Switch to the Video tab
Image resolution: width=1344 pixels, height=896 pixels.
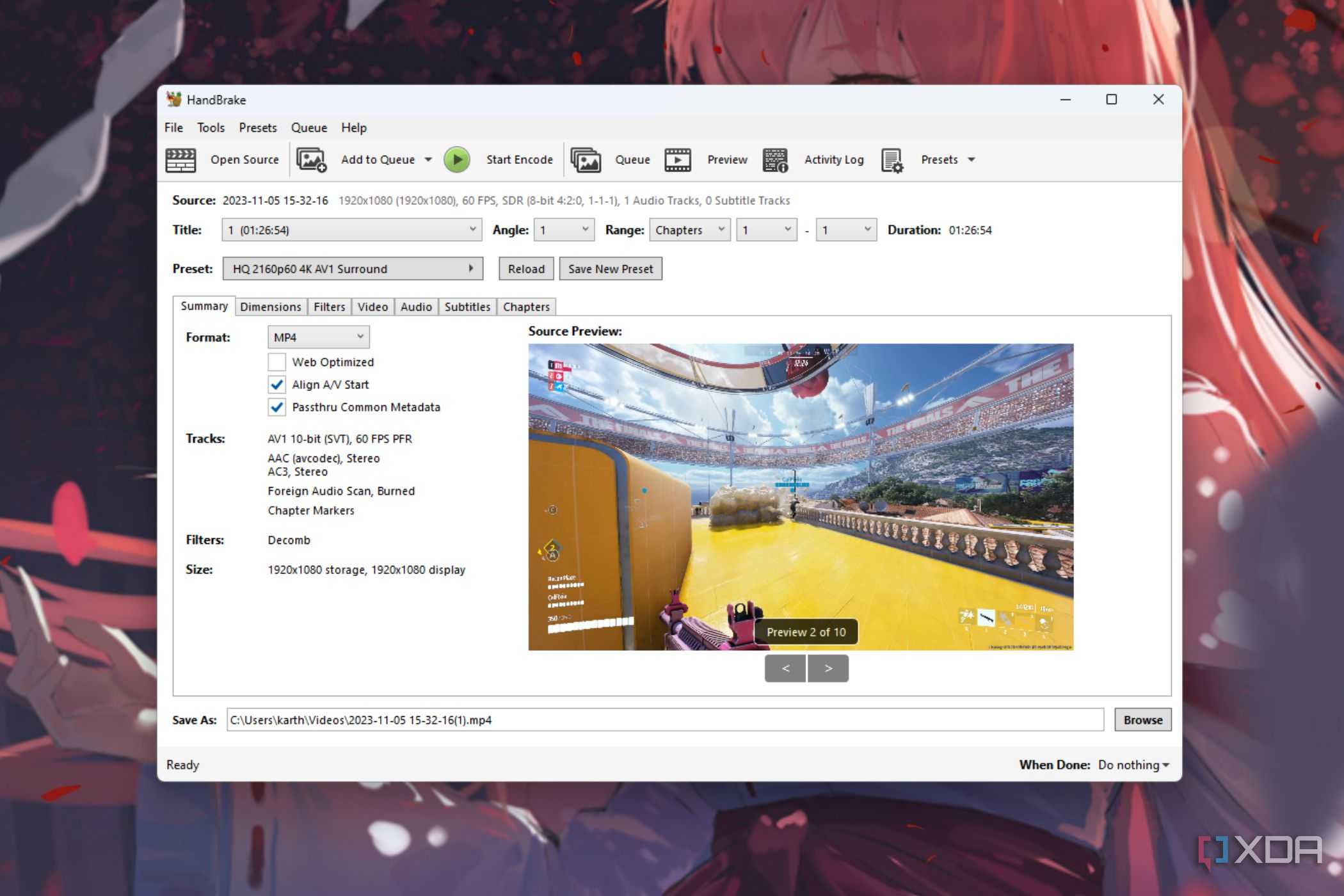372,307
